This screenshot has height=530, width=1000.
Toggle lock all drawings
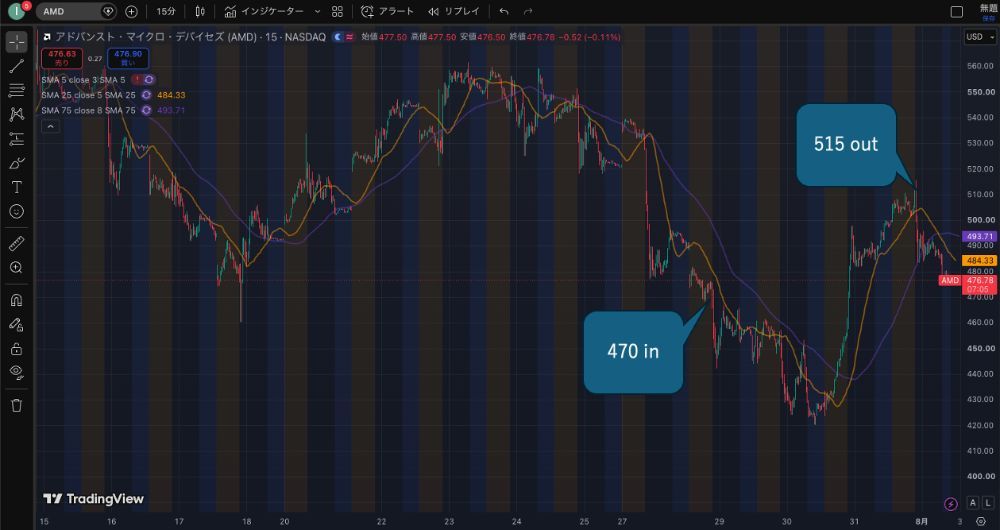point(17,349)
